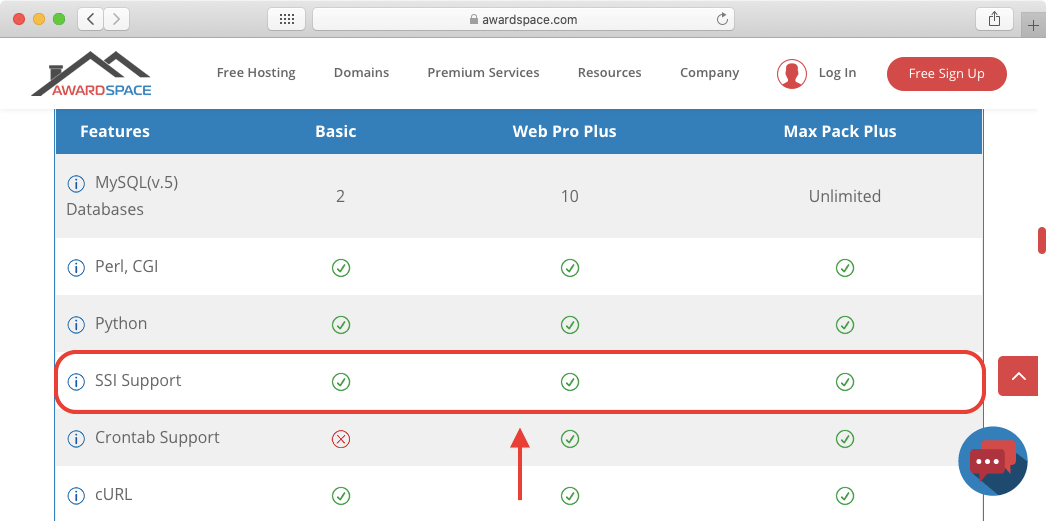Click the scroll-to-top arrow button

coord(1019,376)
